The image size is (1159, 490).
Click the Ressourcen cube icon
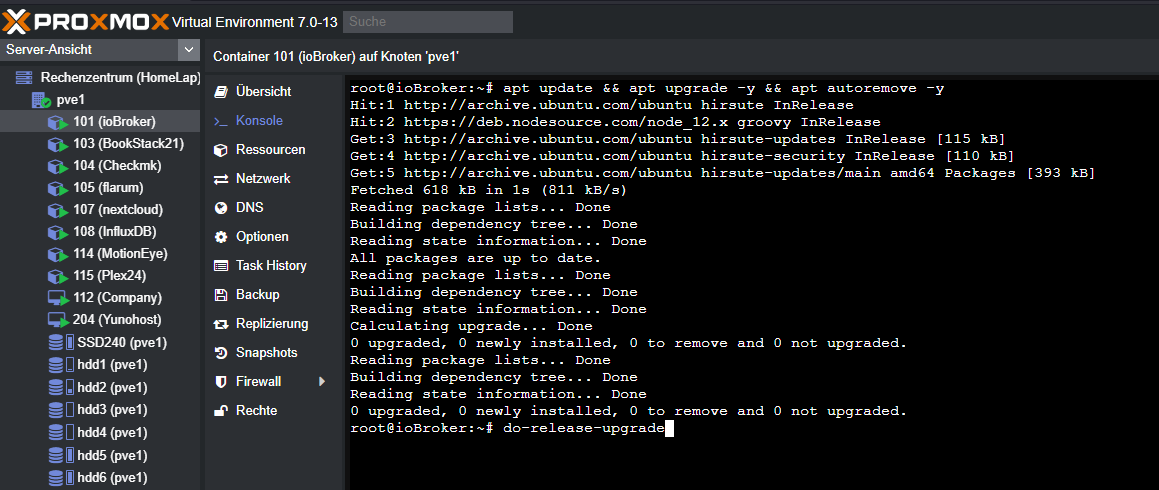click(x=220, y=150)
